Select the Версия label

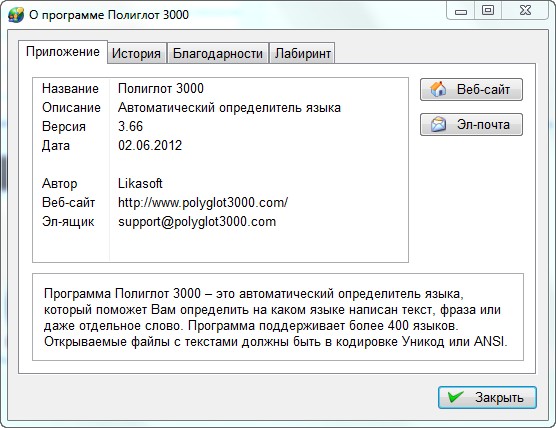click(x=64, y=127)
